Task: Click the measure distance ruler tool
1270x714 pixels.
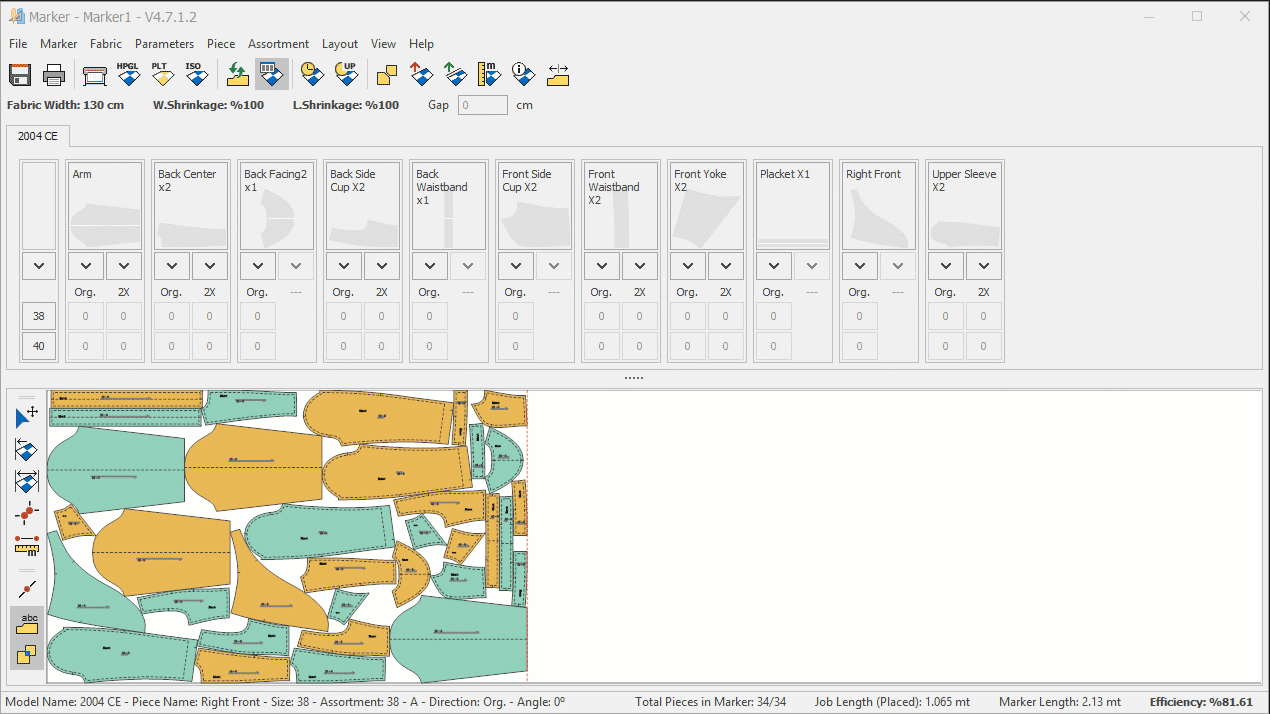Action: 27,545
